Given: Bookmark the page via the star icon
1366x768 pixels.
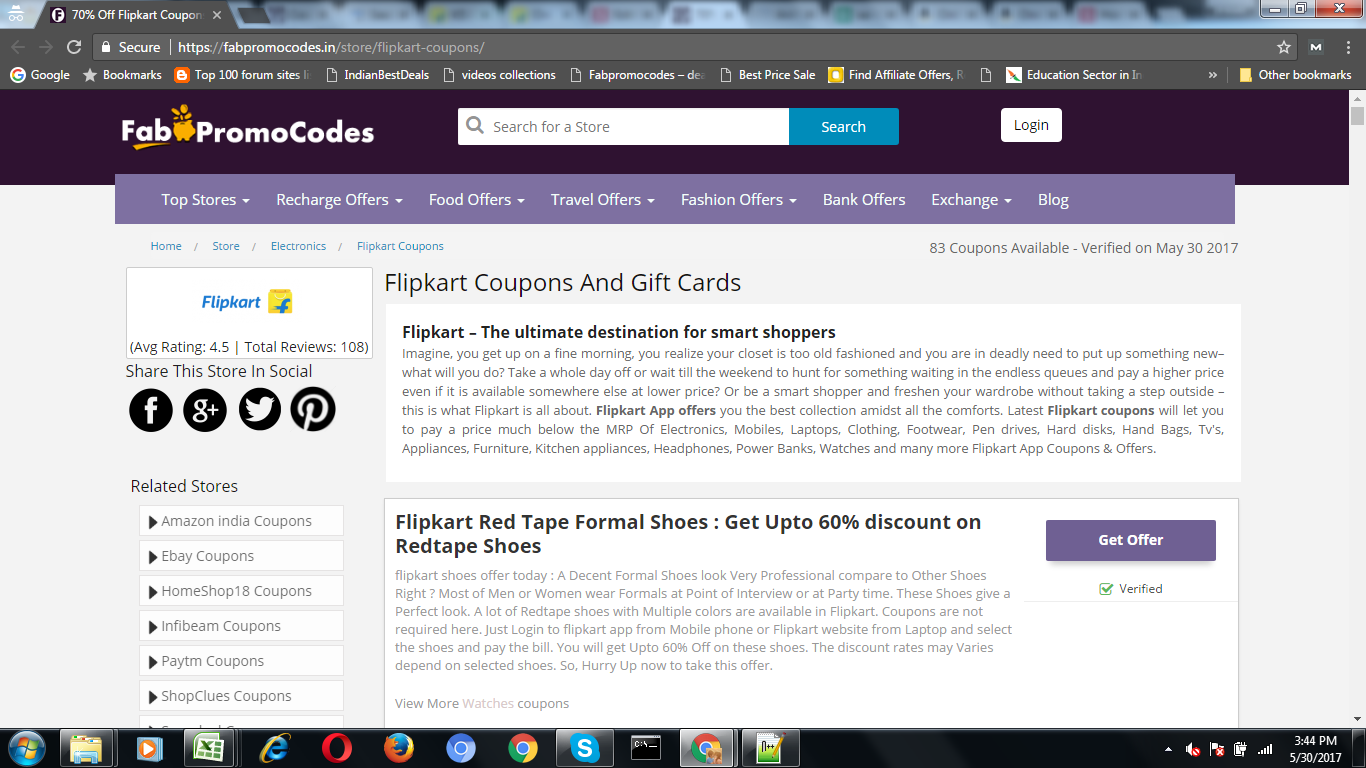Looking at the screenshot, I should [x=1283, y=46].
